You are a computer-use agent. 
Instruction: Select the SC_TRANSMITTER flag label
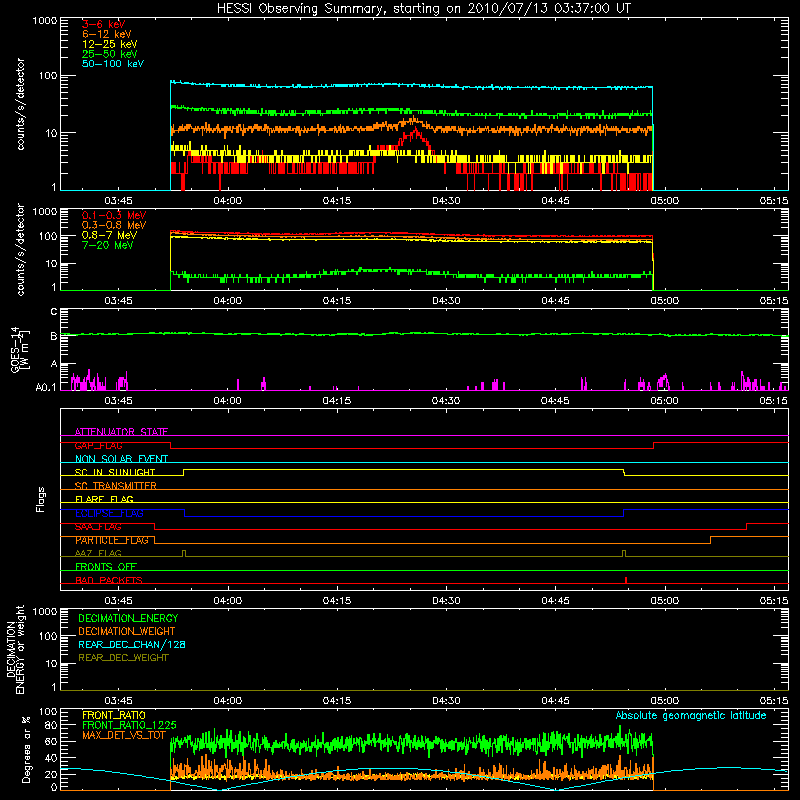115,486
